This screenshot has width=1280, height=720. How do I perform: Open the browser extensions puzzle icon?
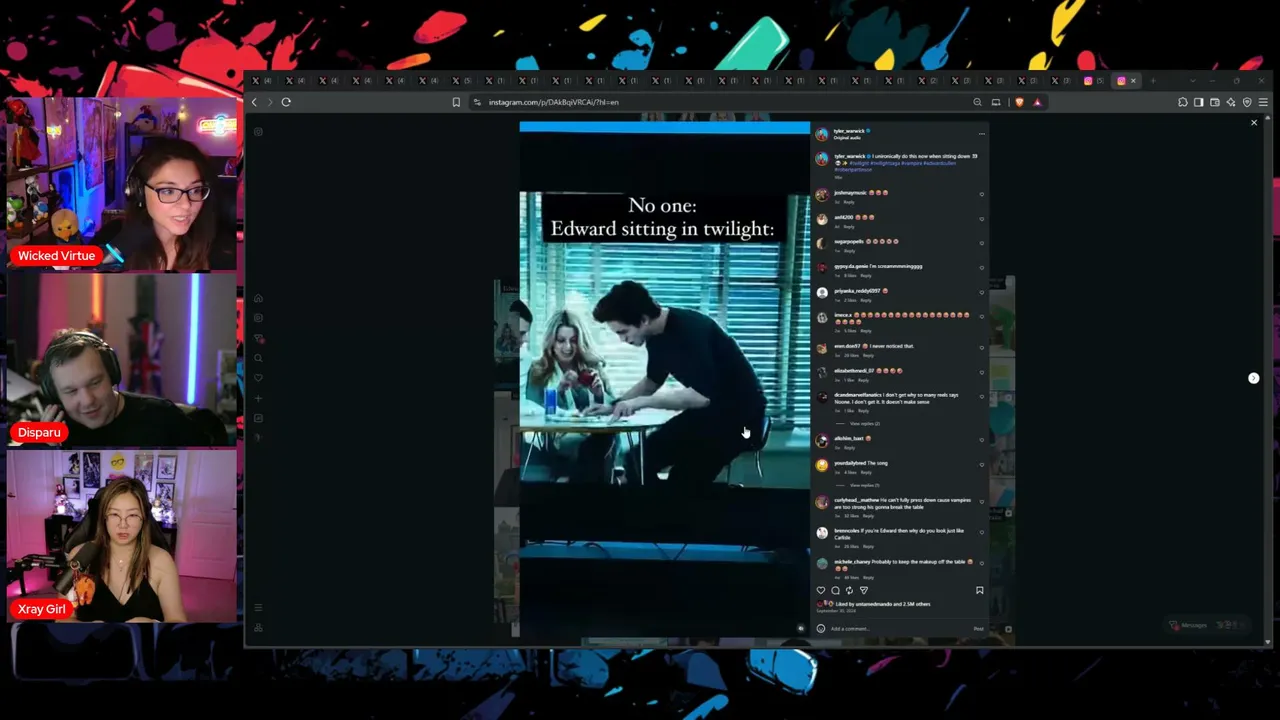coord(1183,102)
